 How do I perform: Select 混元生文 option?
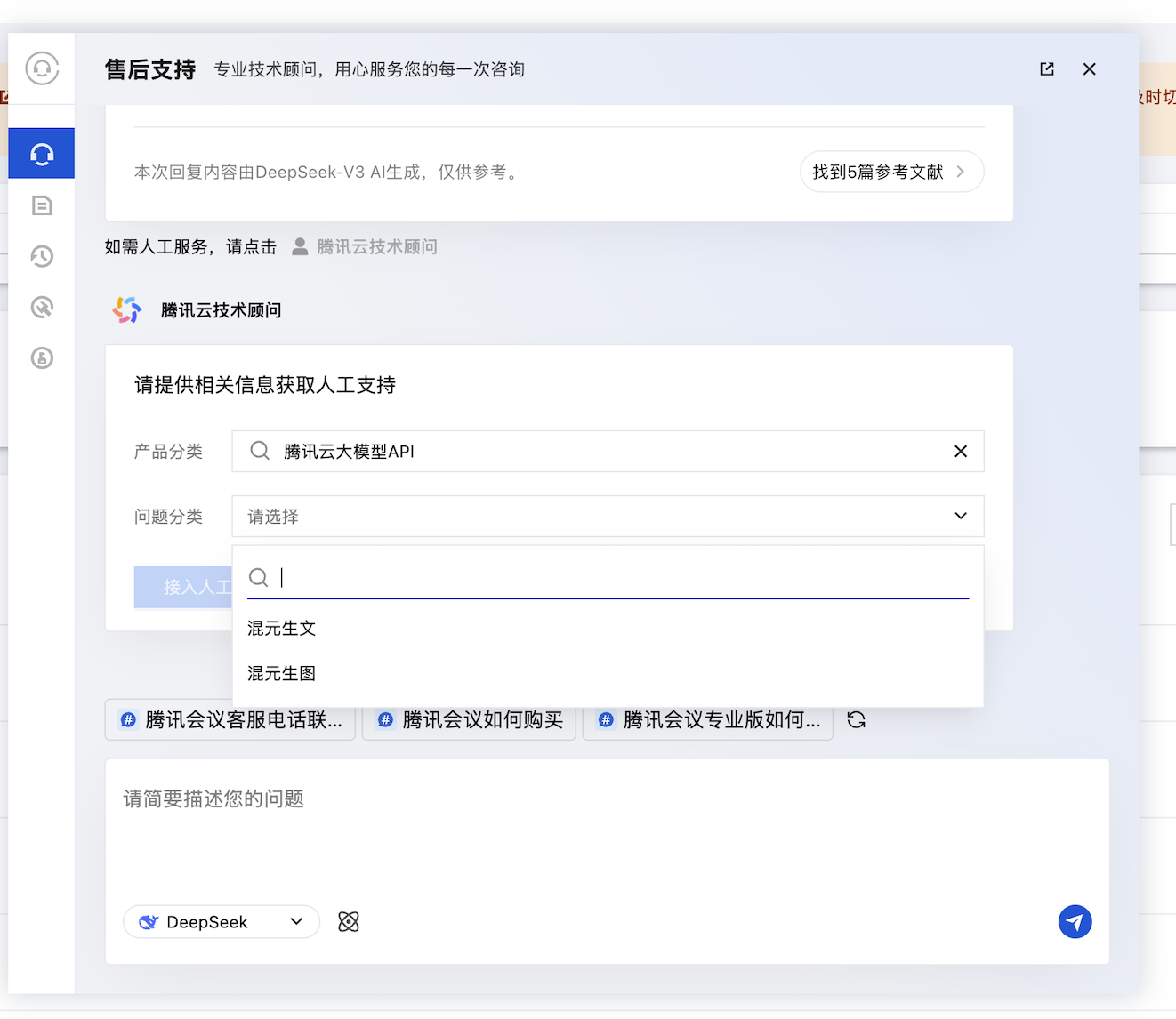click(608, 628)
